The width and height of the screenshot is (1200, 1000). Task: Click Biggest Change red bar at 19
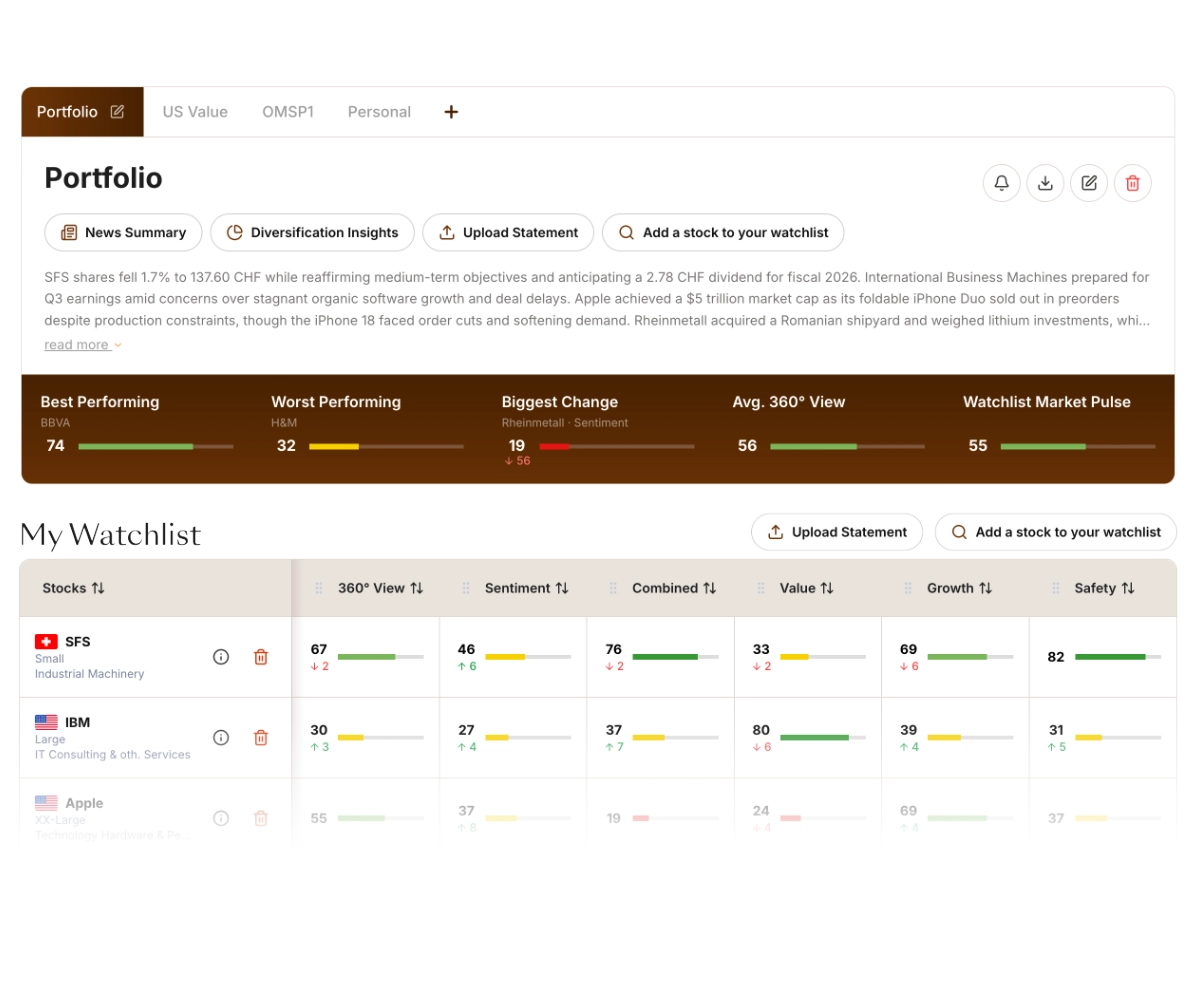(x=617, y=446)
